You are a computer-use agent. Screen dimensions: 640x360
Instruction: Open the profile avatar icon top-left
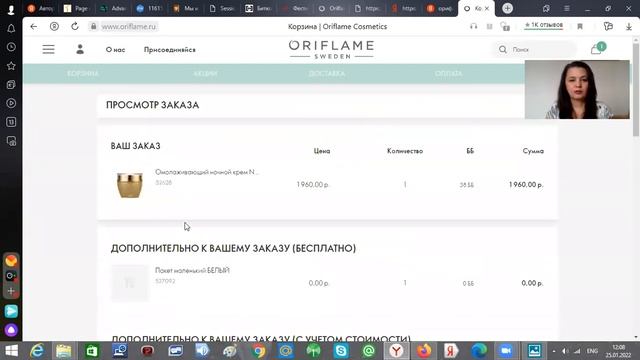click(11, 9)
